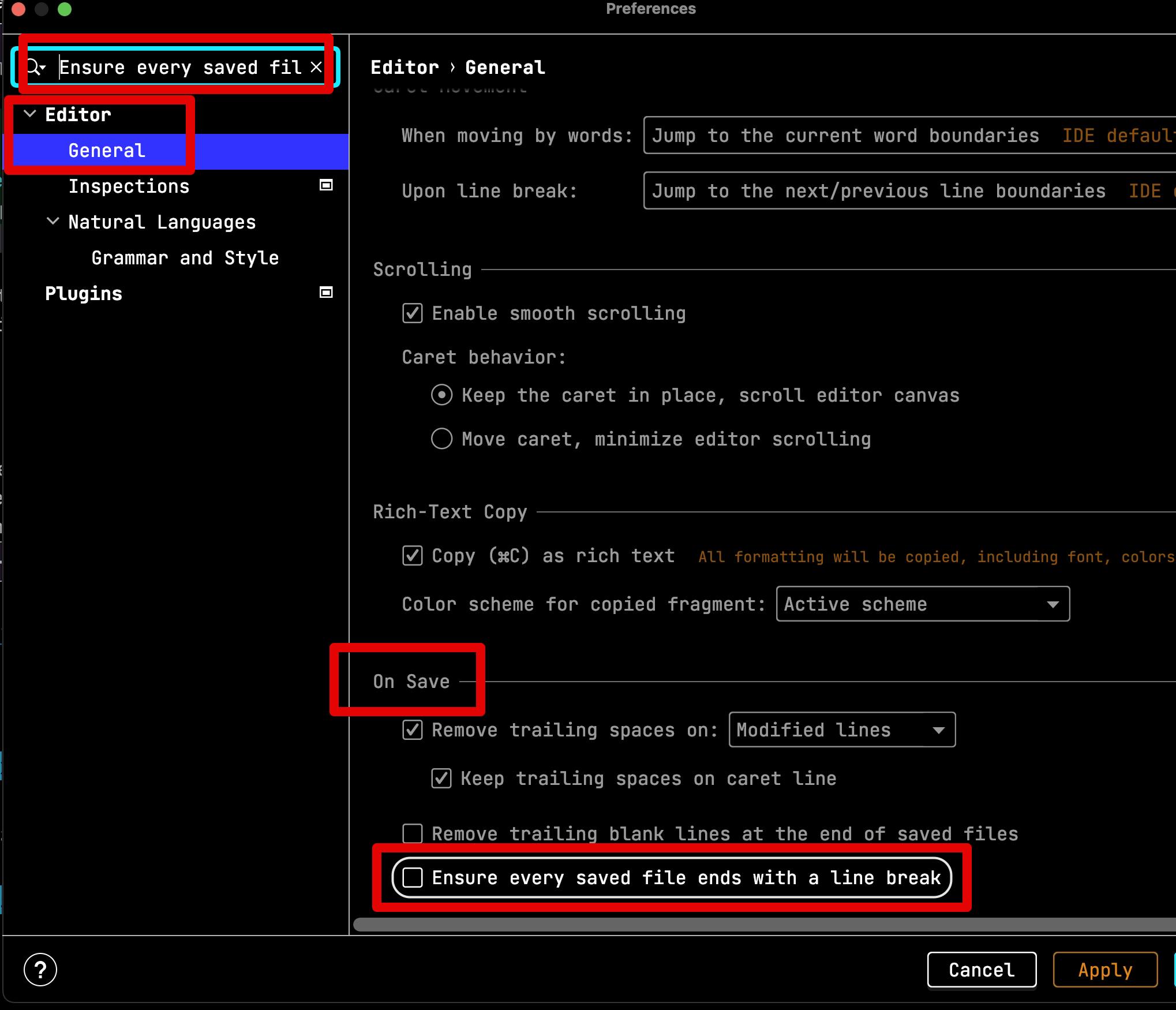
Task: Click the modified-settings icon beside Inspections
Action: [326, 185]
